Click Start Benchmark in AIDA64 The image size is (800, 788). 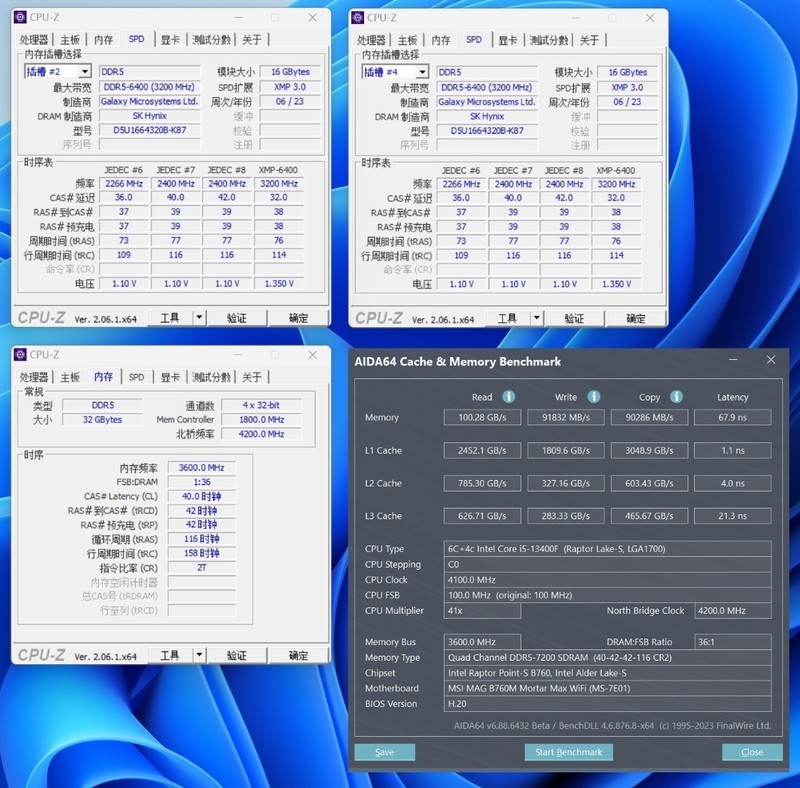coord(568,752)
